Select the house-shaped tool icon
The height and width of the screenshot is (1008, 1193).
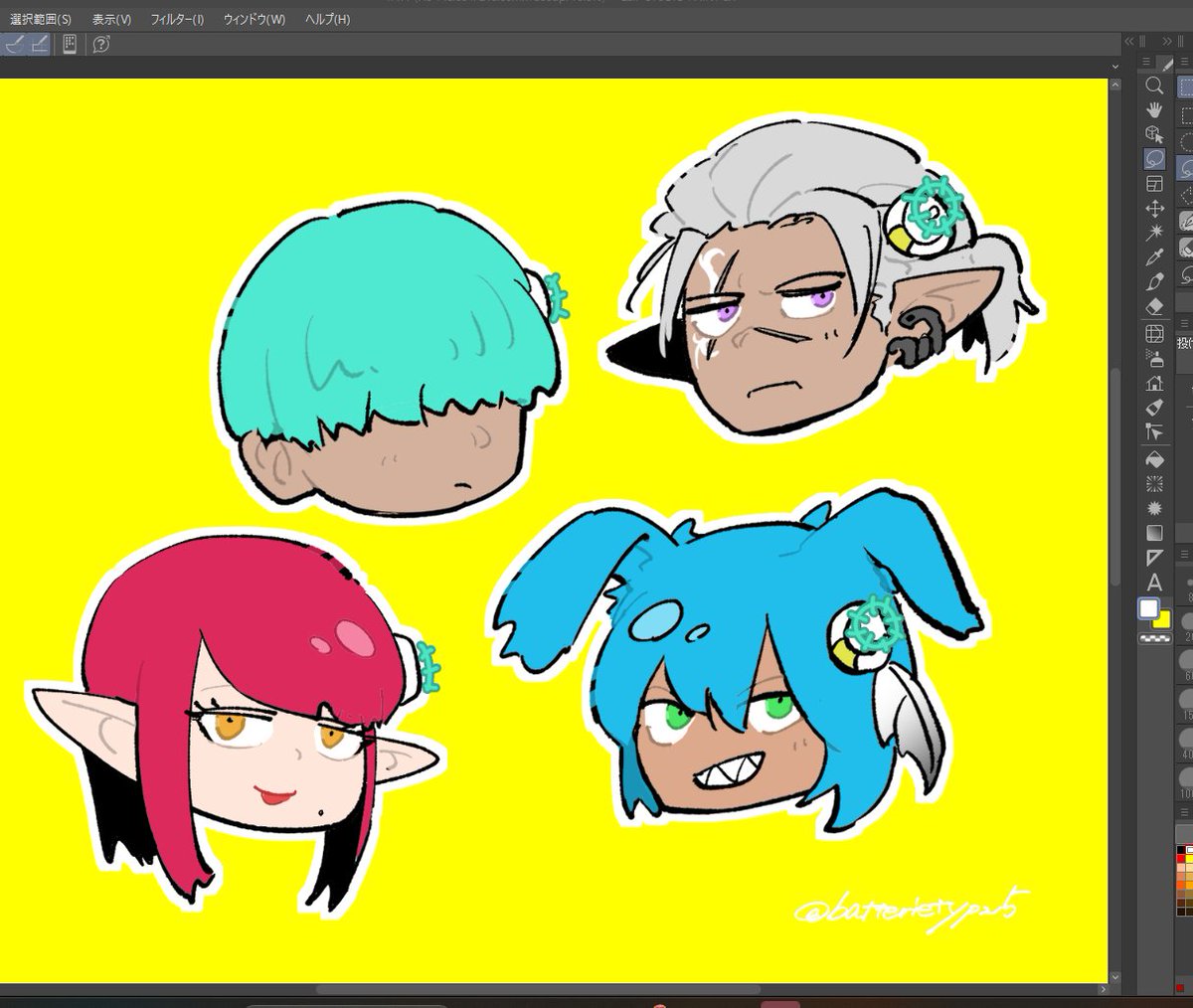[1154, 383]
